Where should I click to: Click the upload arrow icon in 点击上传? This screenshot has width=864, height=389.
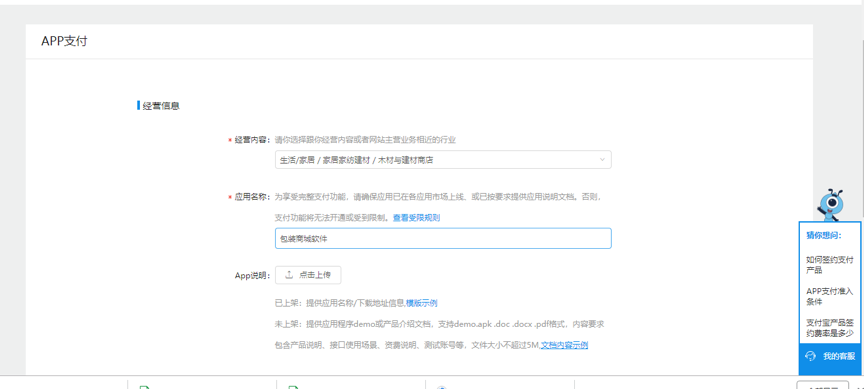[289, 275]
